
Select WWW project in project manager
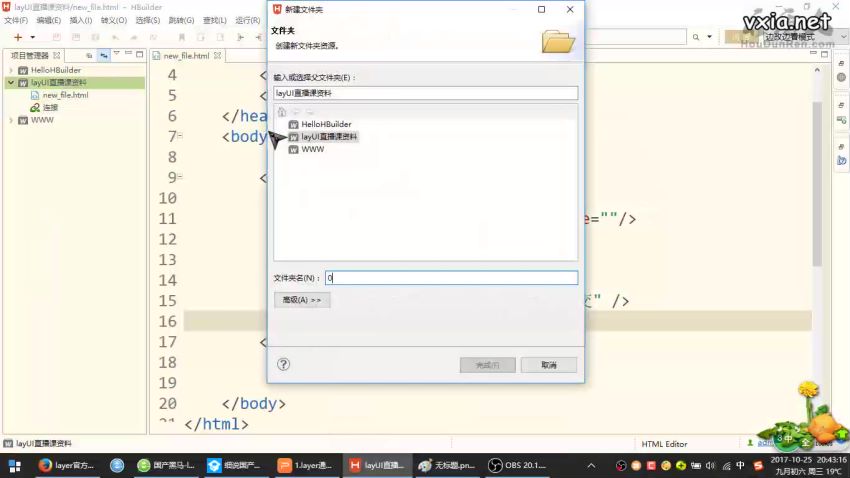click(x=42, y=120)
